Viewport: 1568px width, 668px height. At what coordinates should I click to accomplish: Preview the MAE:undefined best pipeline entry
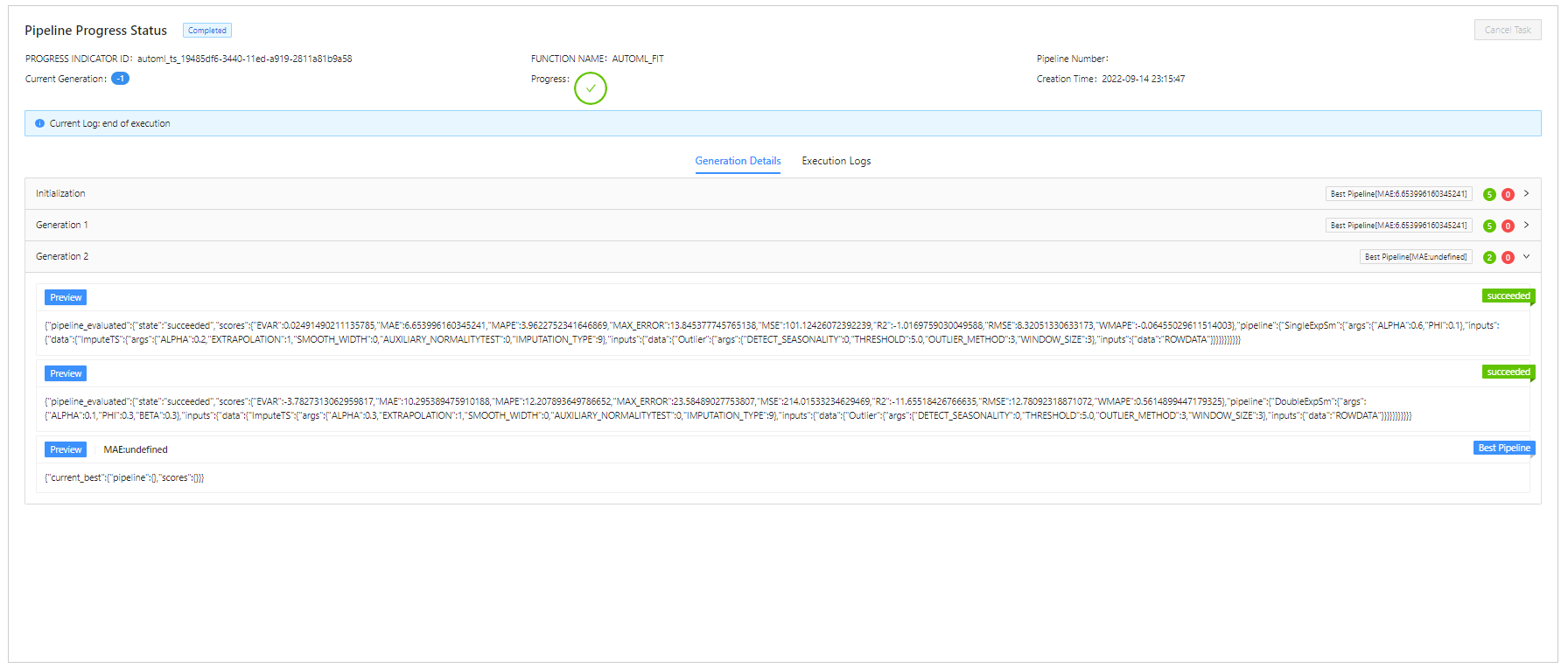(x=66, y=450)
